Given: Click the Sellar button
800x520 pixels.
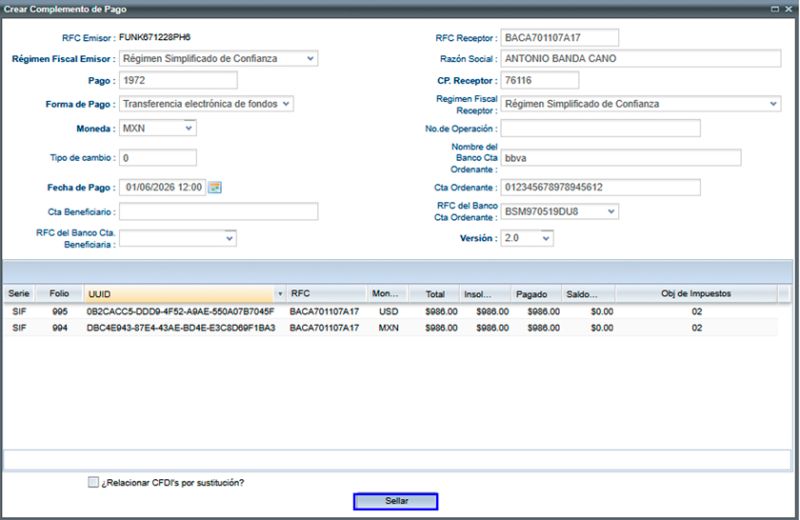Looking at the screenshot, I should click(395, 501).
